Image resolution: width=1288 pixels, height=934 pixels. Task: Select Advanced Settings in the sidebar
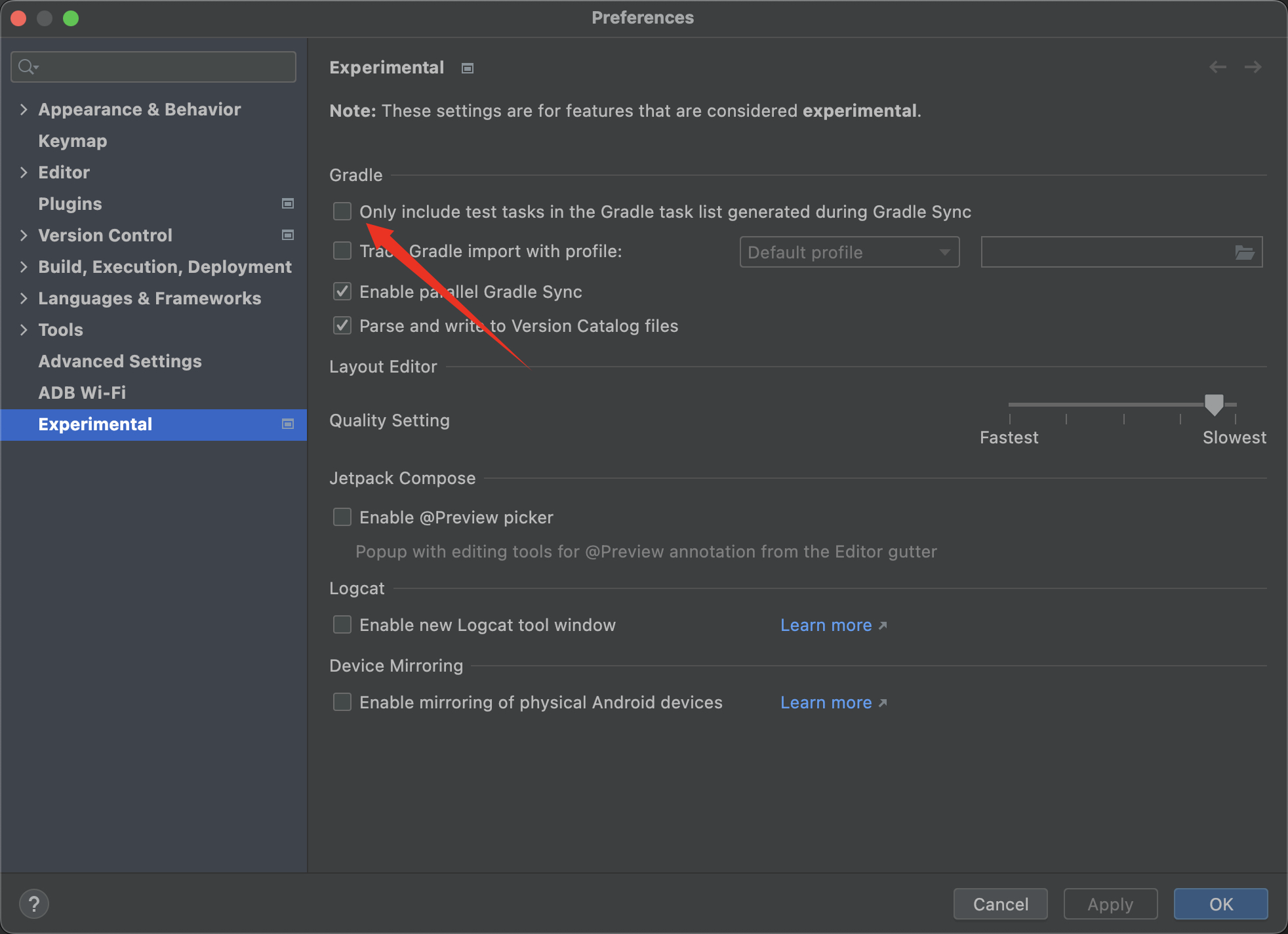coord(120,361)
